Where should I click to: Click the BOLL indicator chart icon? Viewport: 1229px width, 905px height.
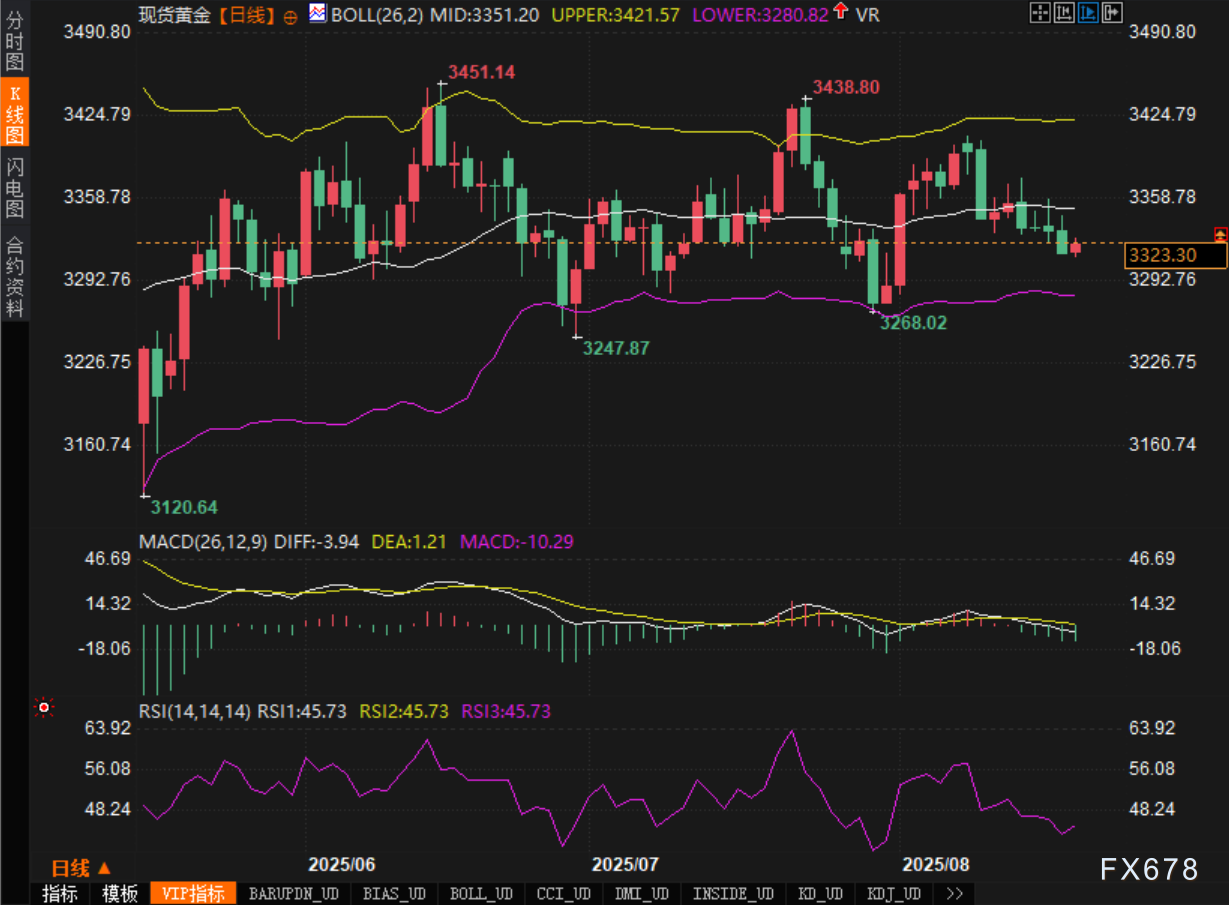tap(317, 14)
